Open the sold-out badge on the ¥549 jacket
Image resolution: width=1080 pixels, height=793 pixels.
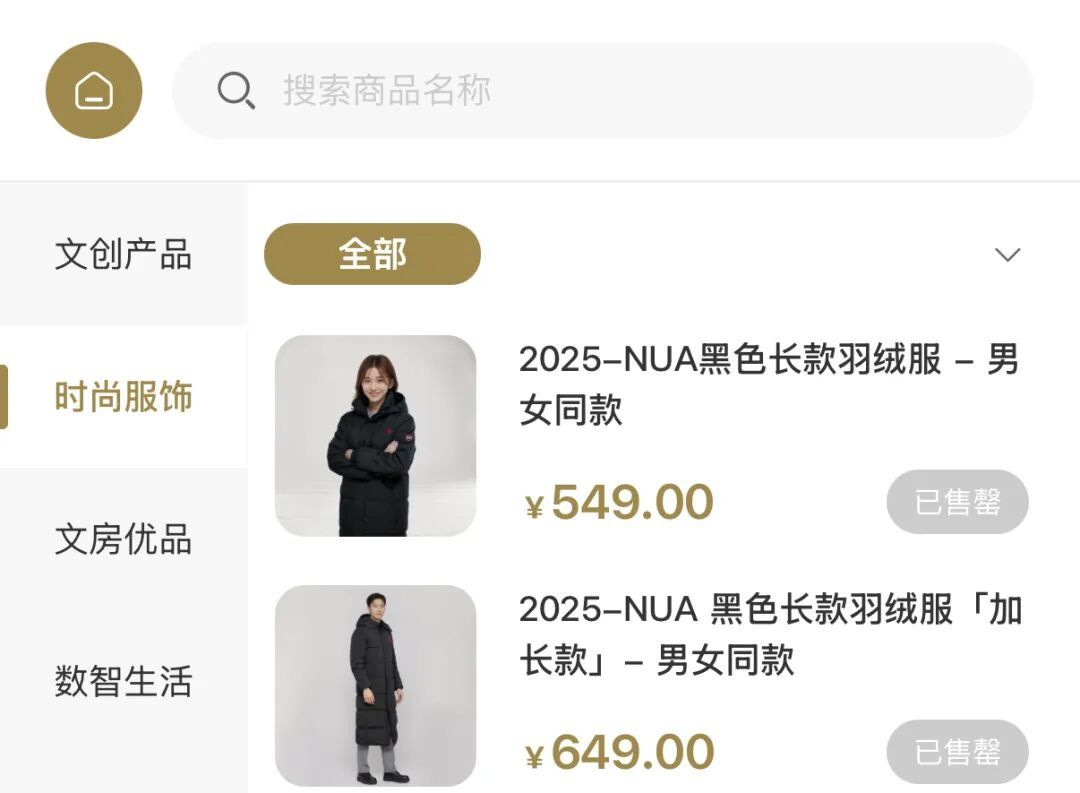tap(957, 503)
